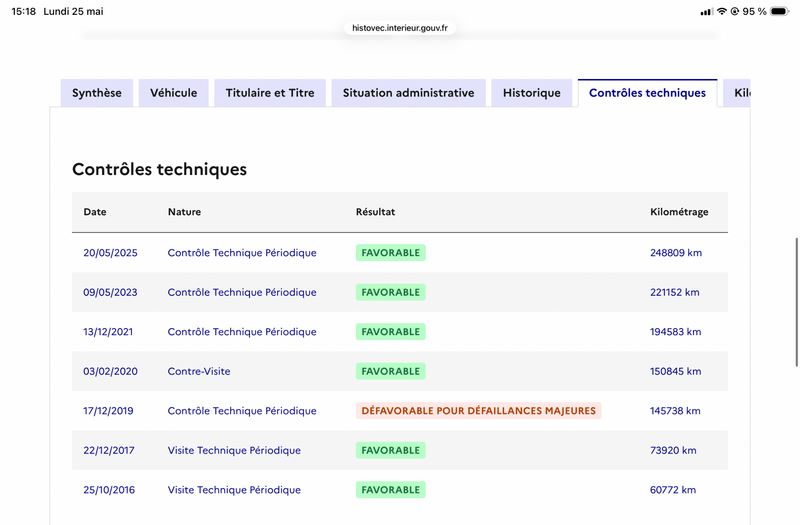The width and height of the screenshot is (800, 525).
Task: Click the DÉFAVORABLE POUR DÉFAILLANCES MAJEURES badge
Action: click(x=479, y=411)
